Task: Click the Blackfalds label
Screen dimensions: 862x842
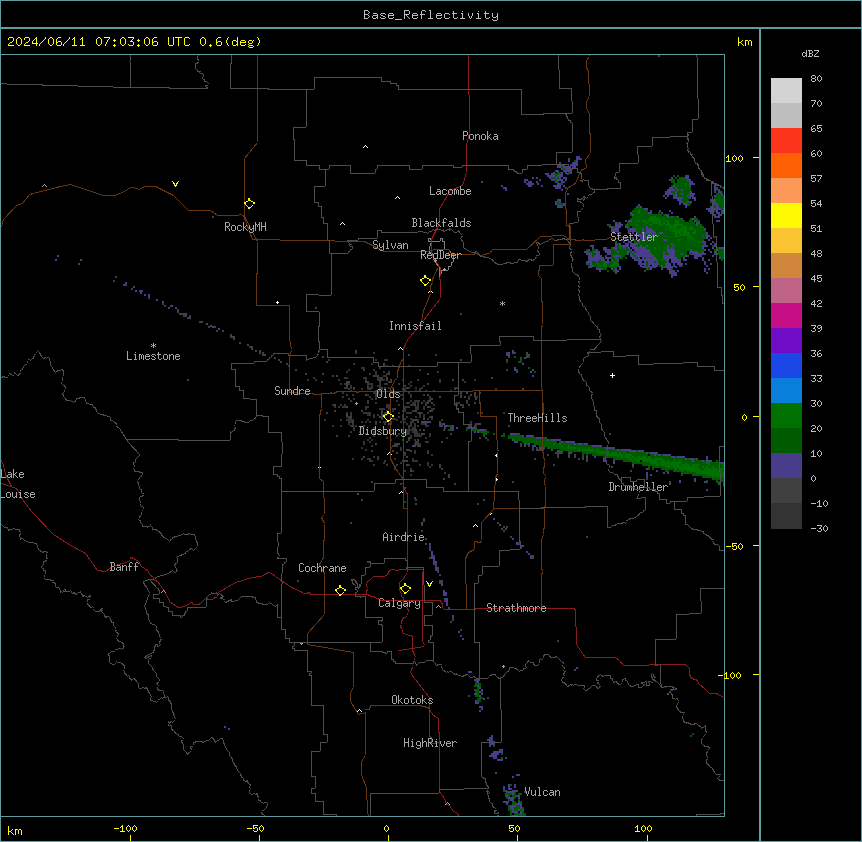Action: point(441,223)
